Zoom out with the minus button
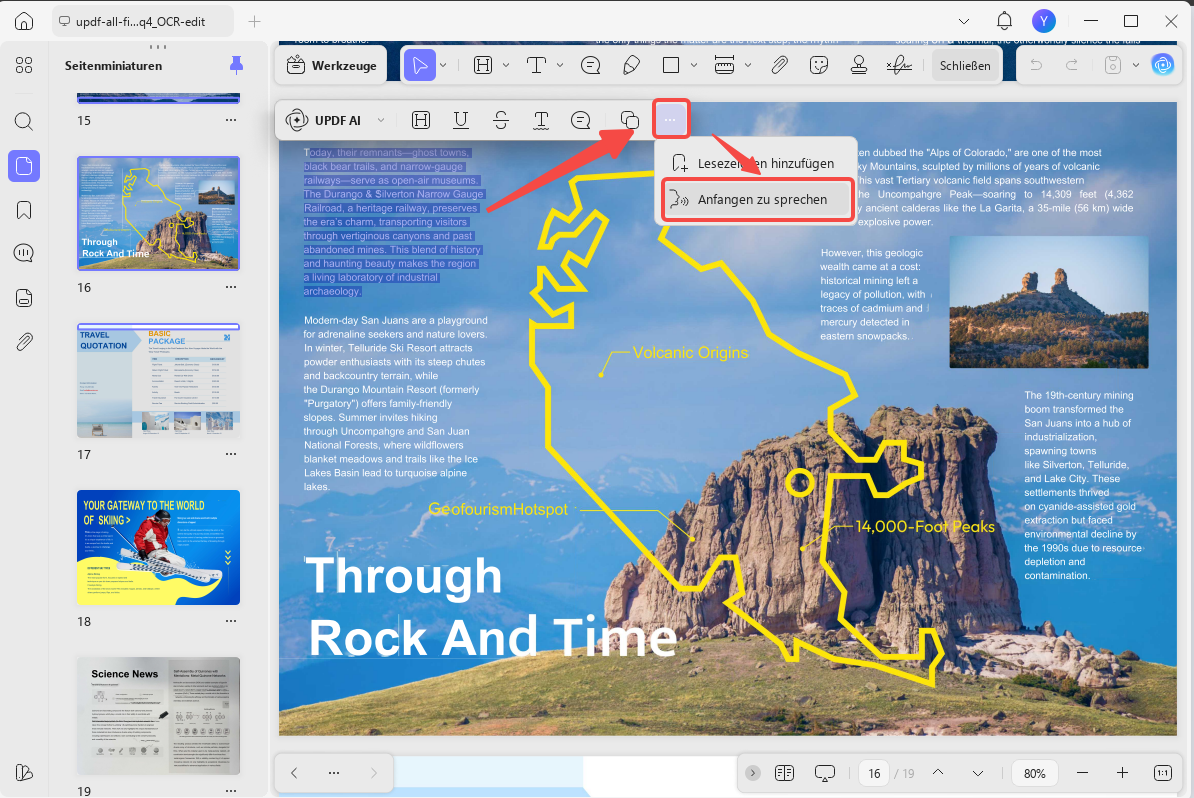1194x798 pixels. 1082,773
